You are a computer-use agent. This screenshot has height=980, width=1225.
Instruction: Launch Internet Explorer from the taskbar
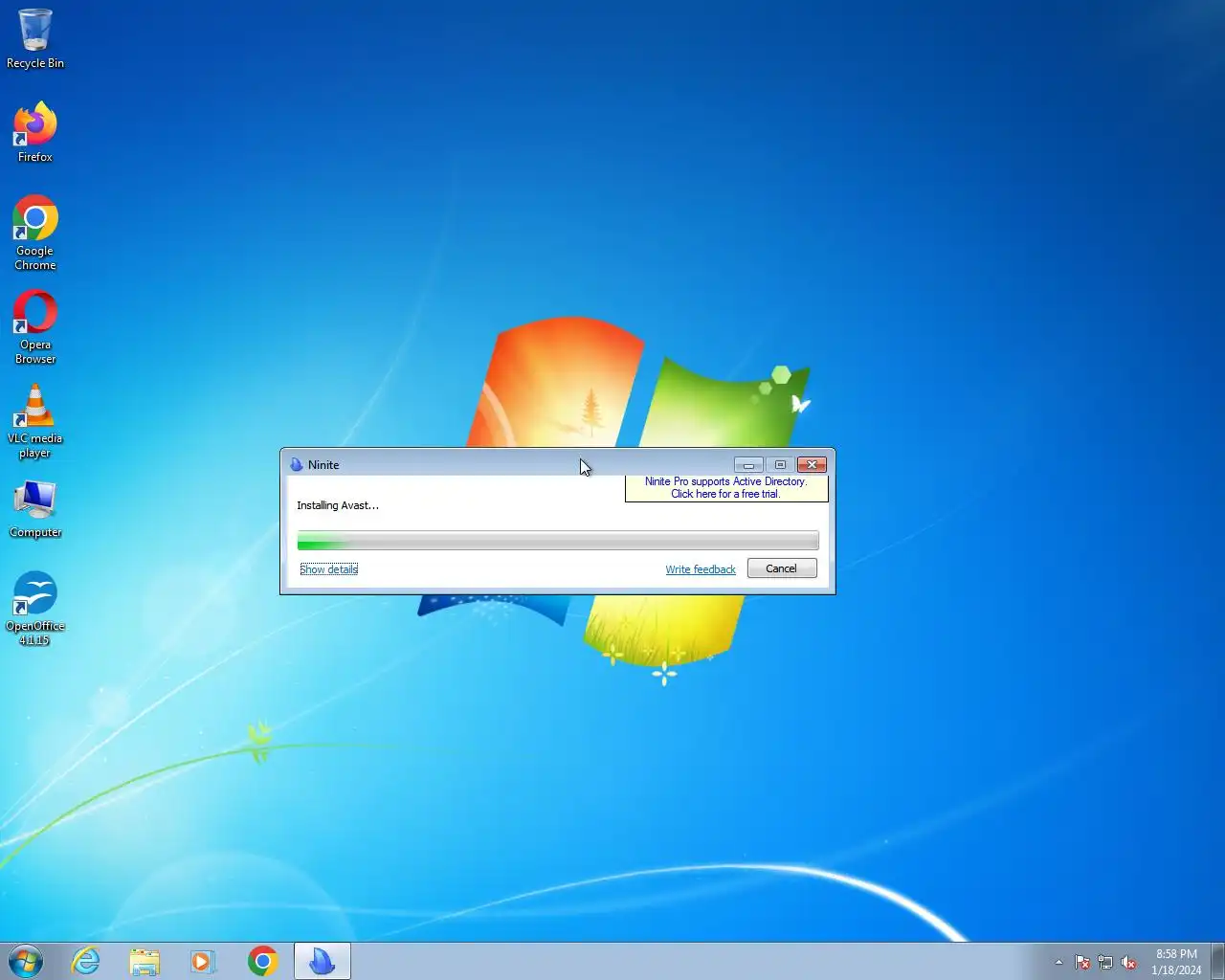click(86, 961)
